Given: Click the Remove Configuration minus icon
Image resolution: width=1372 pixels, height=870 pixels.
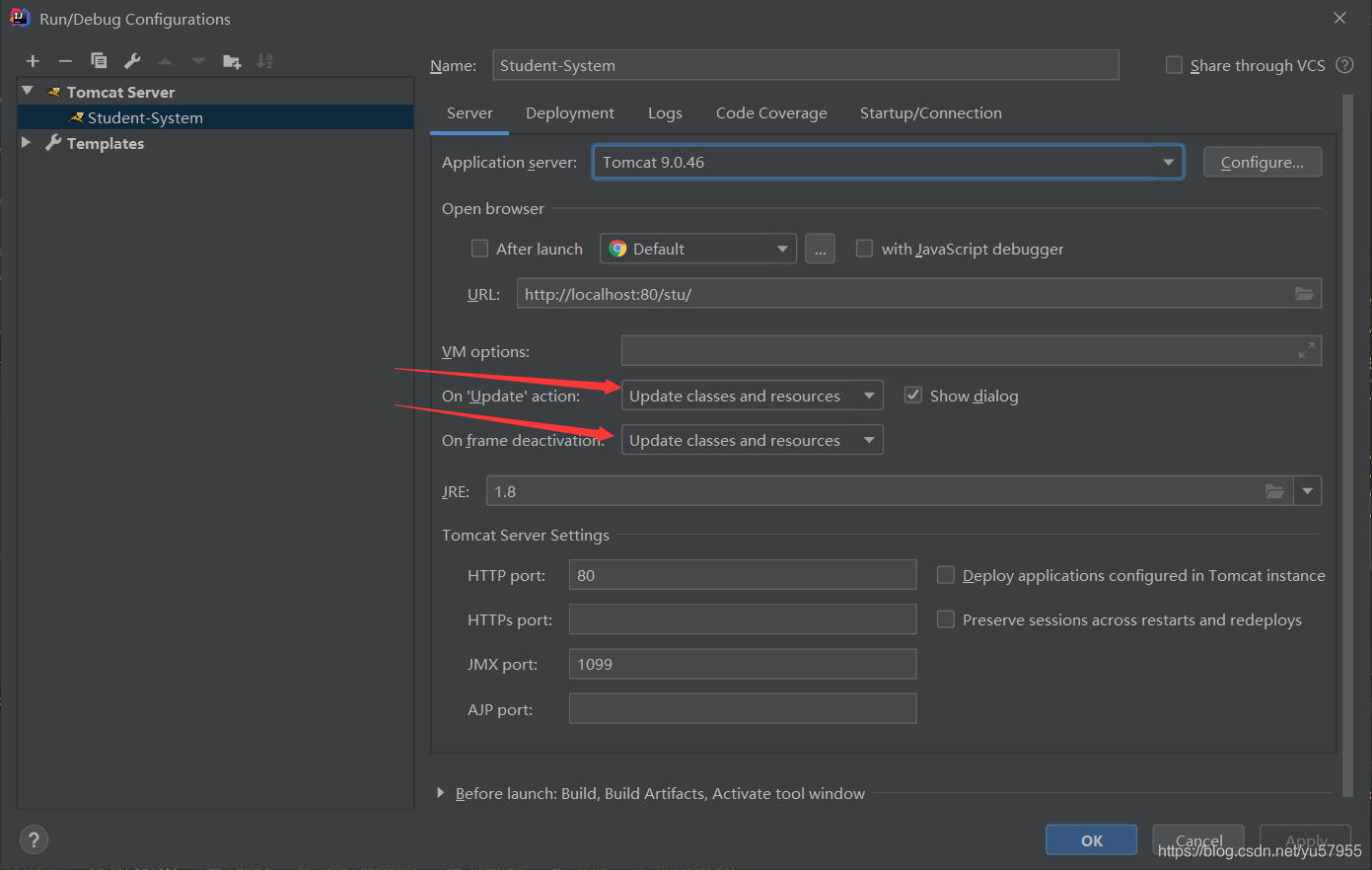Looking at the screenshot, I should coord(65,61).
